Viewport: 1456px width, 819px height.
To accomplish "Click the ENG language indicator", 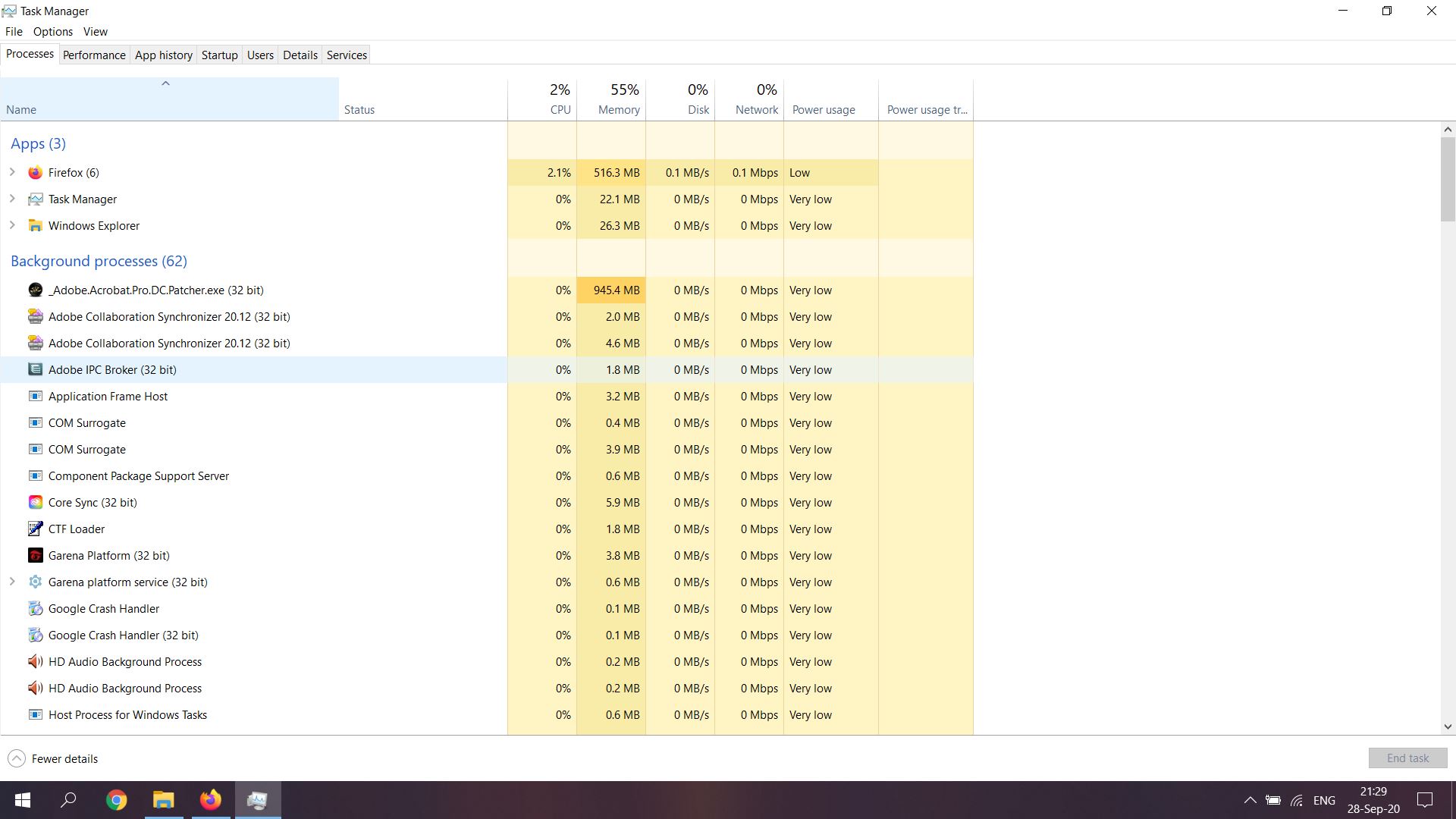I will point(1324,801).
